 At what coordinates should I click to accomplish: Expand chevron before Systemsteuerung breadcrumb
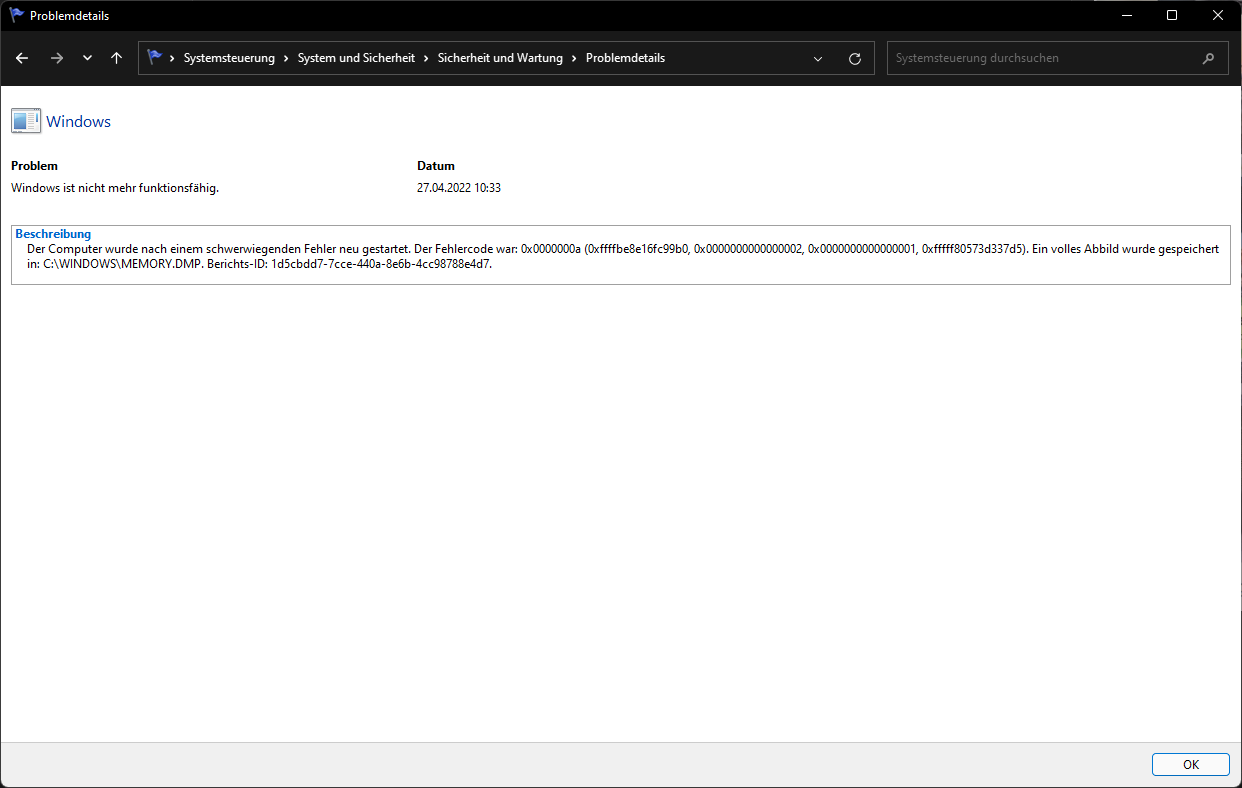pyautogui.click(x=173, y=58)
